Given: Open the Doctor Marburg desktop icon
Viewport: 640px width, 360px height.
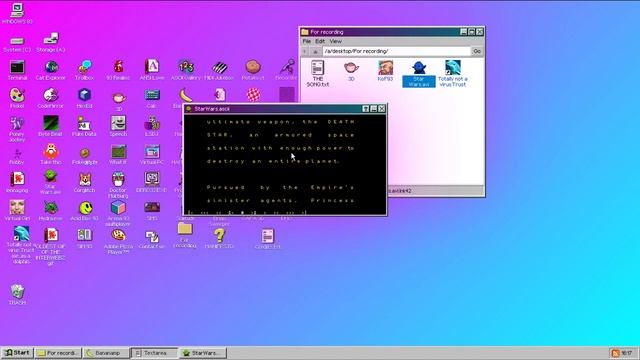Looking at the screenshot, I should point(118,185).
